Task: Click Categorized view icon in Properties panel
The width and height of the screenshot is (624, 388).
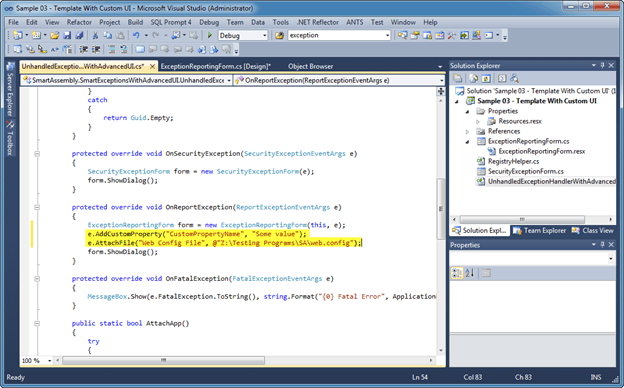Action: (x=457, y=273)
